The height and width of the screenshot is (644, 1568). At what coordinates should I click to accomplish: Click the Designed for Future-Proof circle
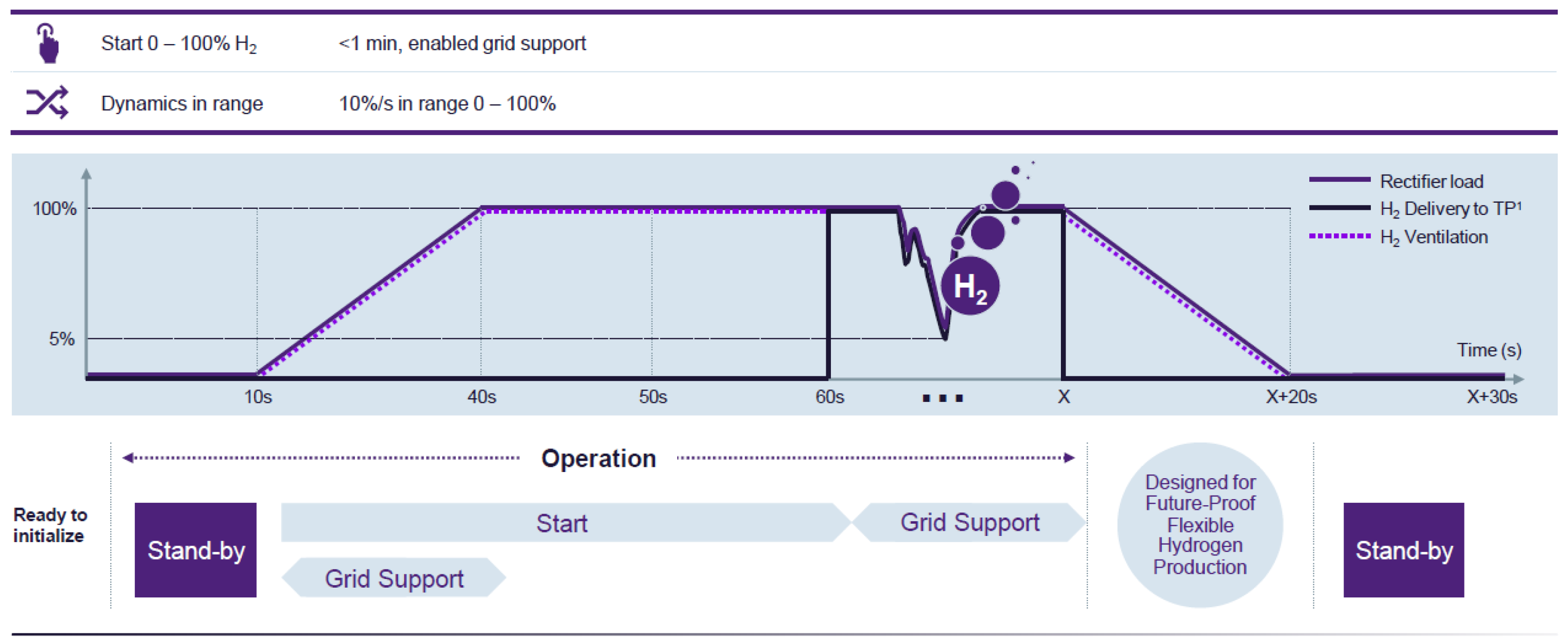tap(1200, 524)
